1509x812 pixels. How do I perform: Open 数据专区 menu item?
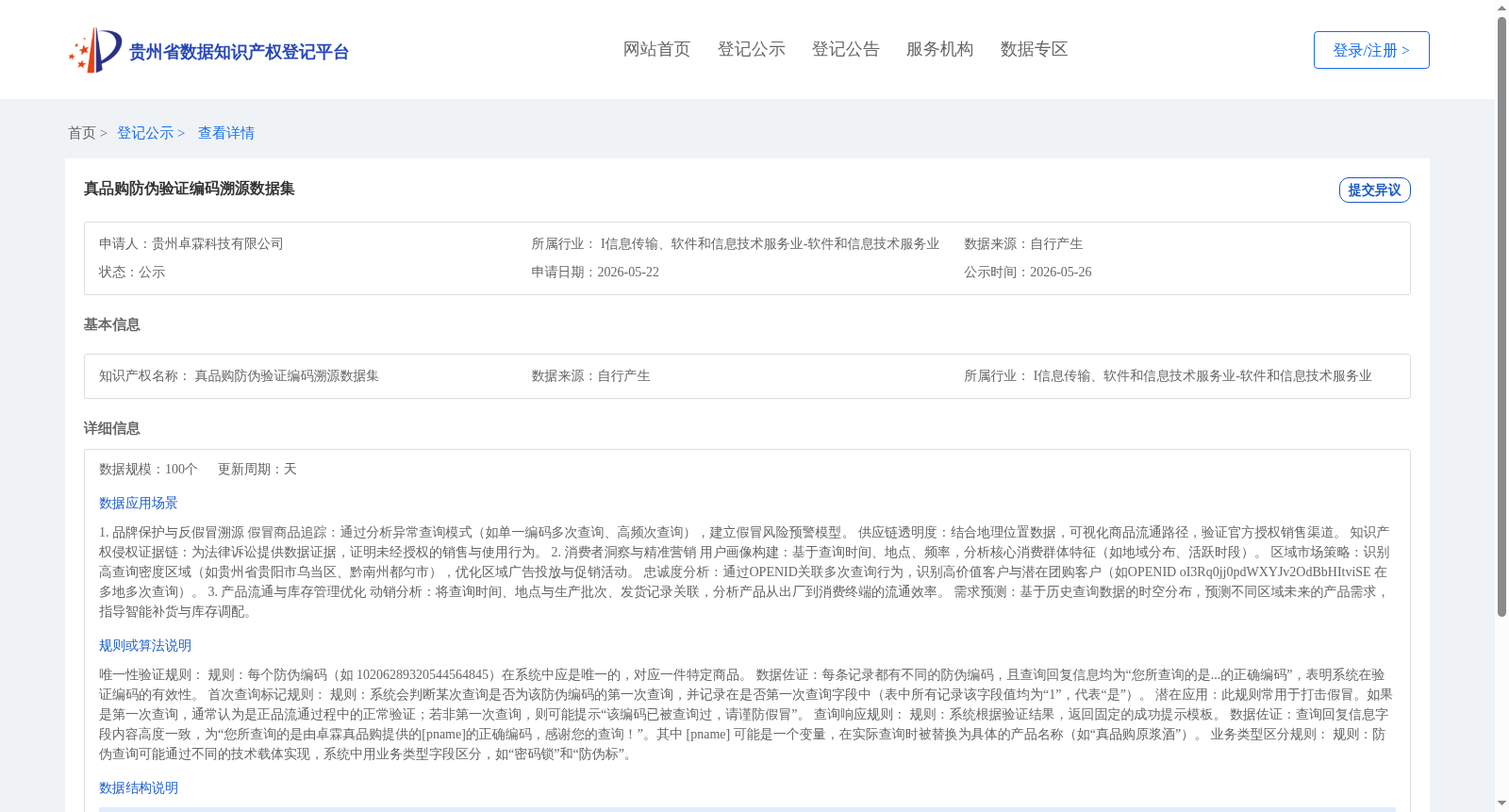pos(1034,49)
